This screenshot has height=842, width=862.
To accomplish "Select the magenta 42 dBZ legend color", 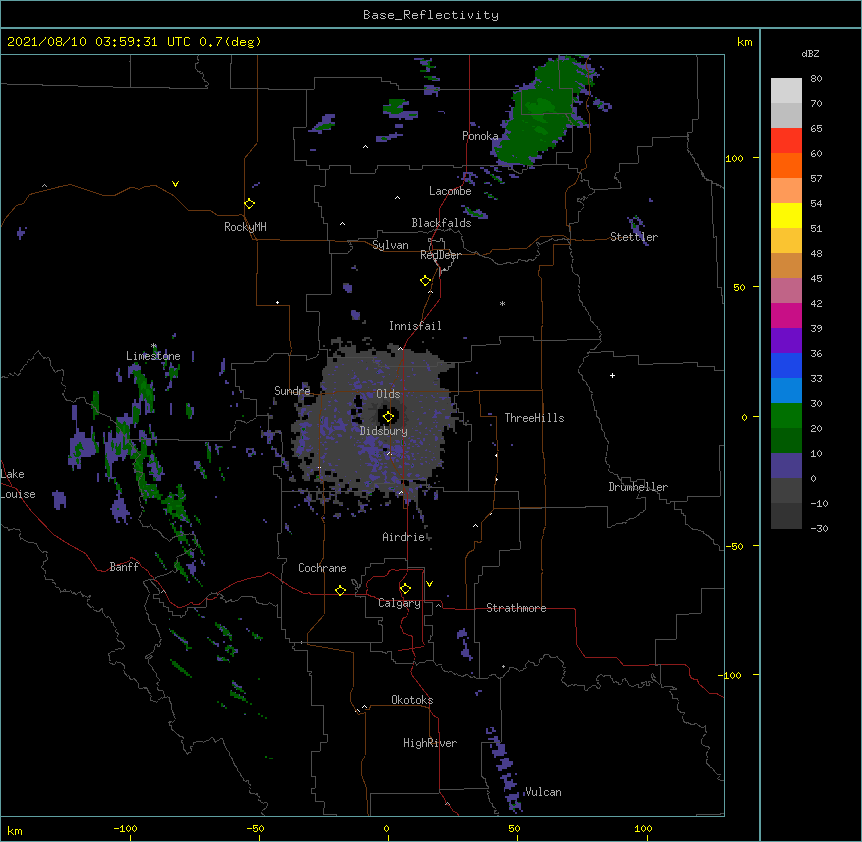I will coord(786,316).
